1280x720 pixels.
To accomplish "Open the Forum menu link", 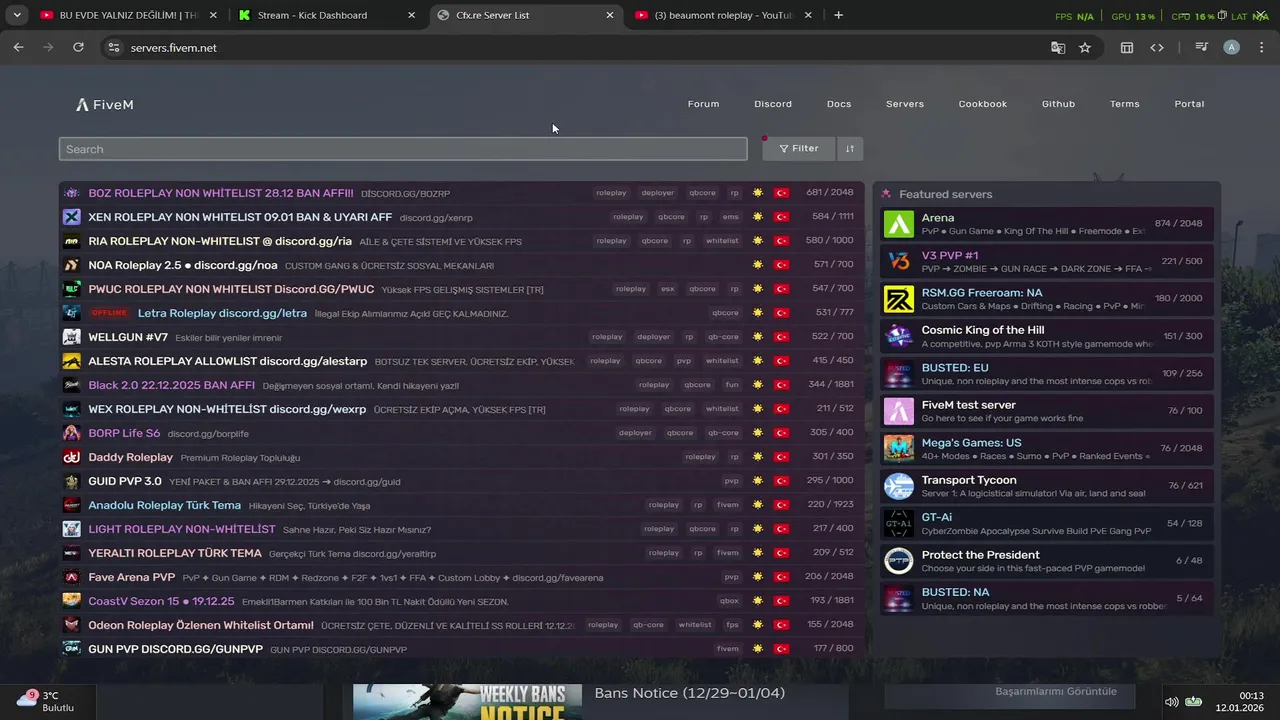I will pos(703,104).
